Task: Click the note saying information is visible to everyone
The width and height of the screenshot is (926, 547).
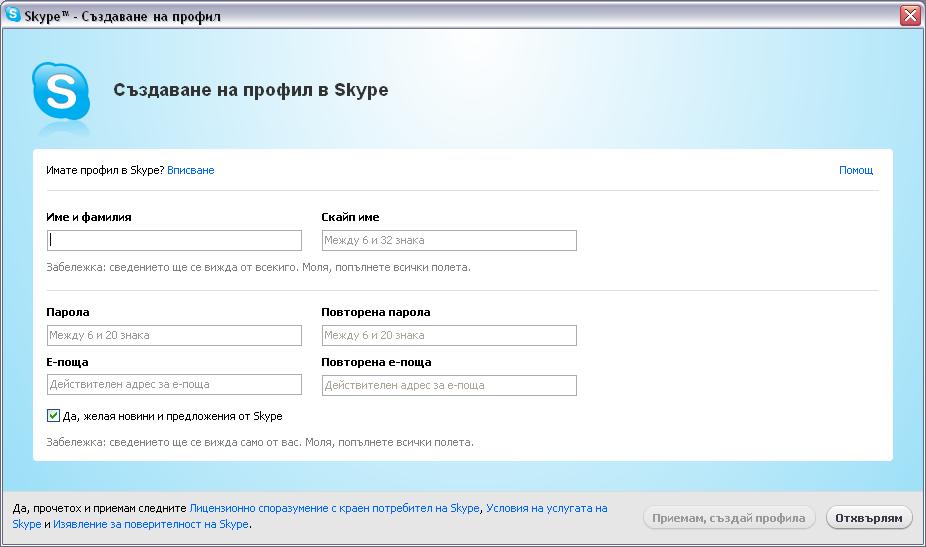Action: 258,267
